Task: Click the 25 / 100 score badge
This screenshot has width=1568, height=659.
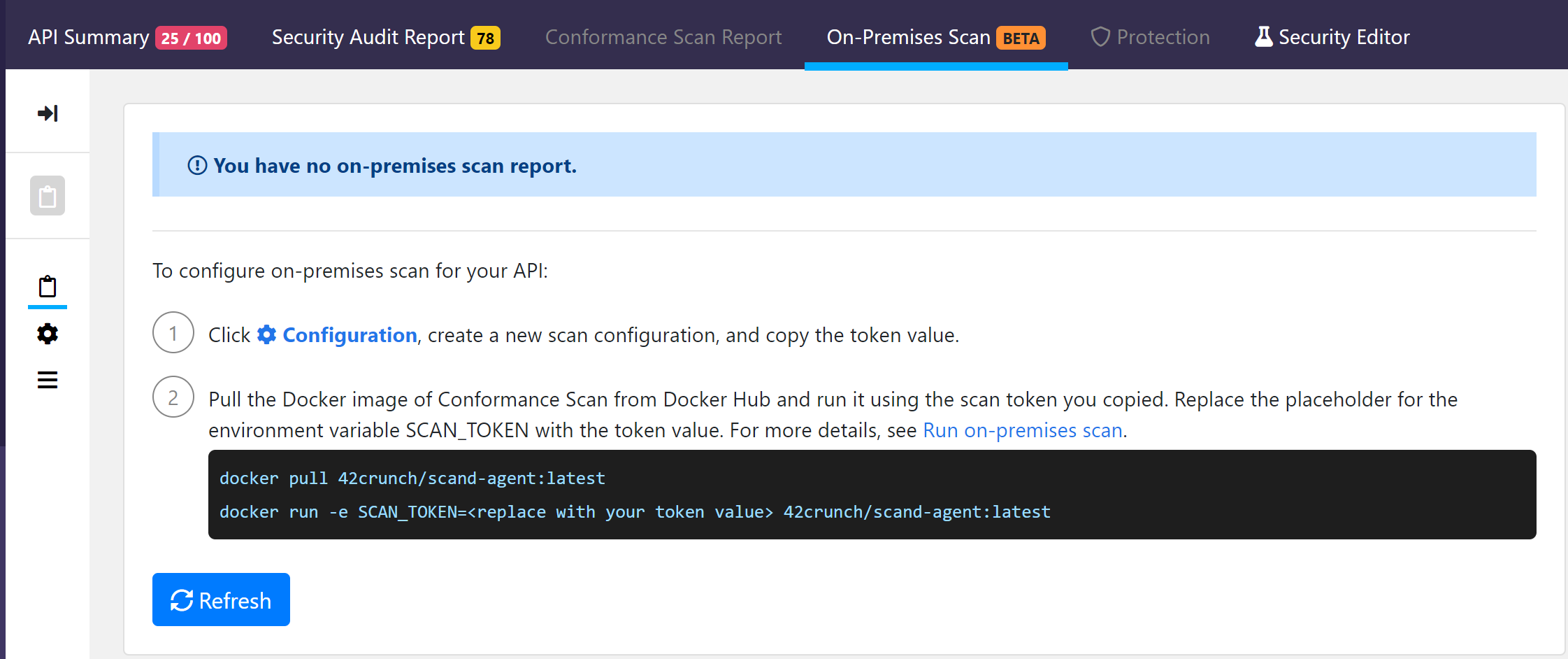Action: point(191,38)
